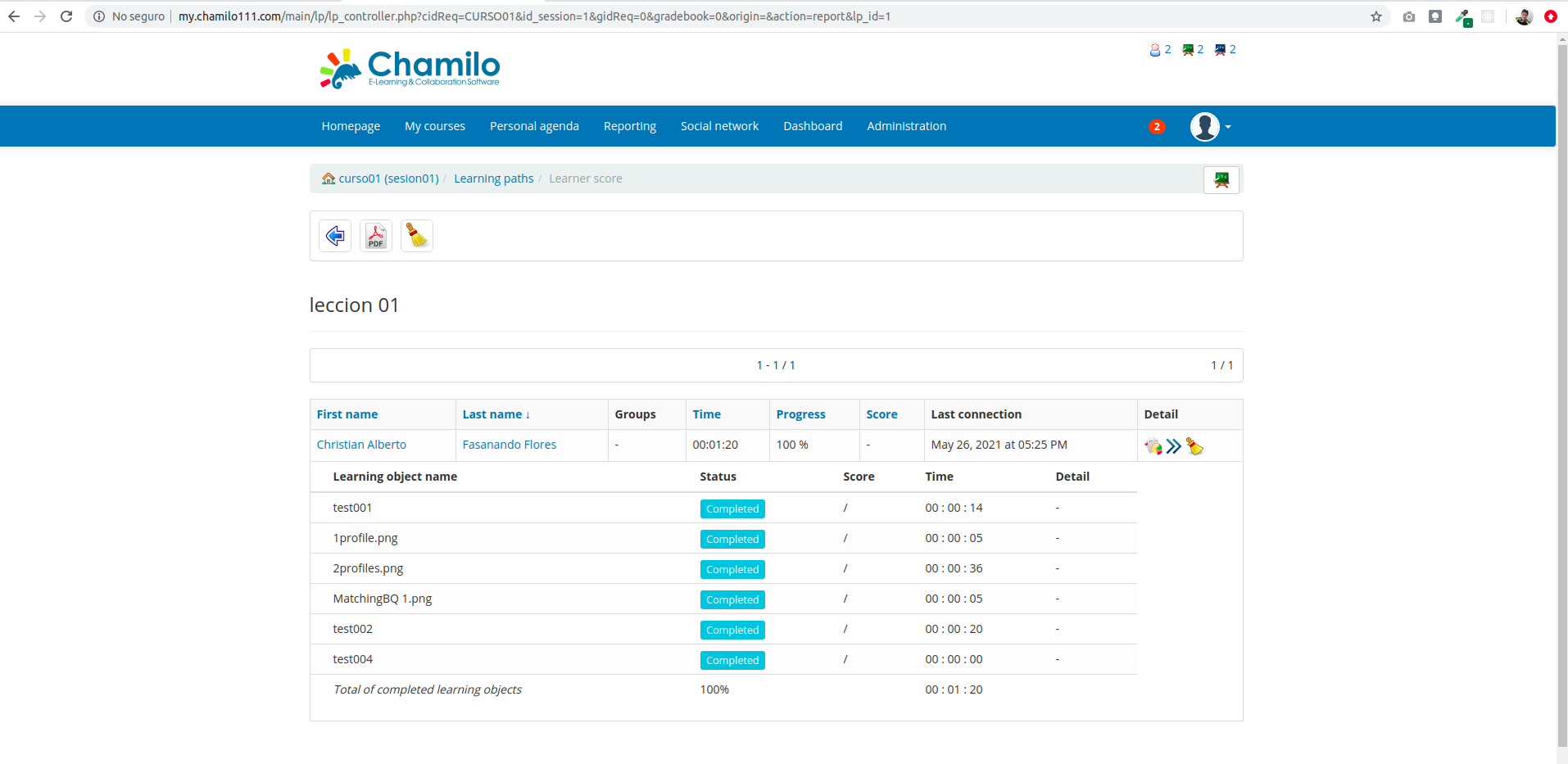Open the user profile avatar menu
The width and height of the screenshot is (1568, 764).
pyautogui.click(x=1204, y=126)
